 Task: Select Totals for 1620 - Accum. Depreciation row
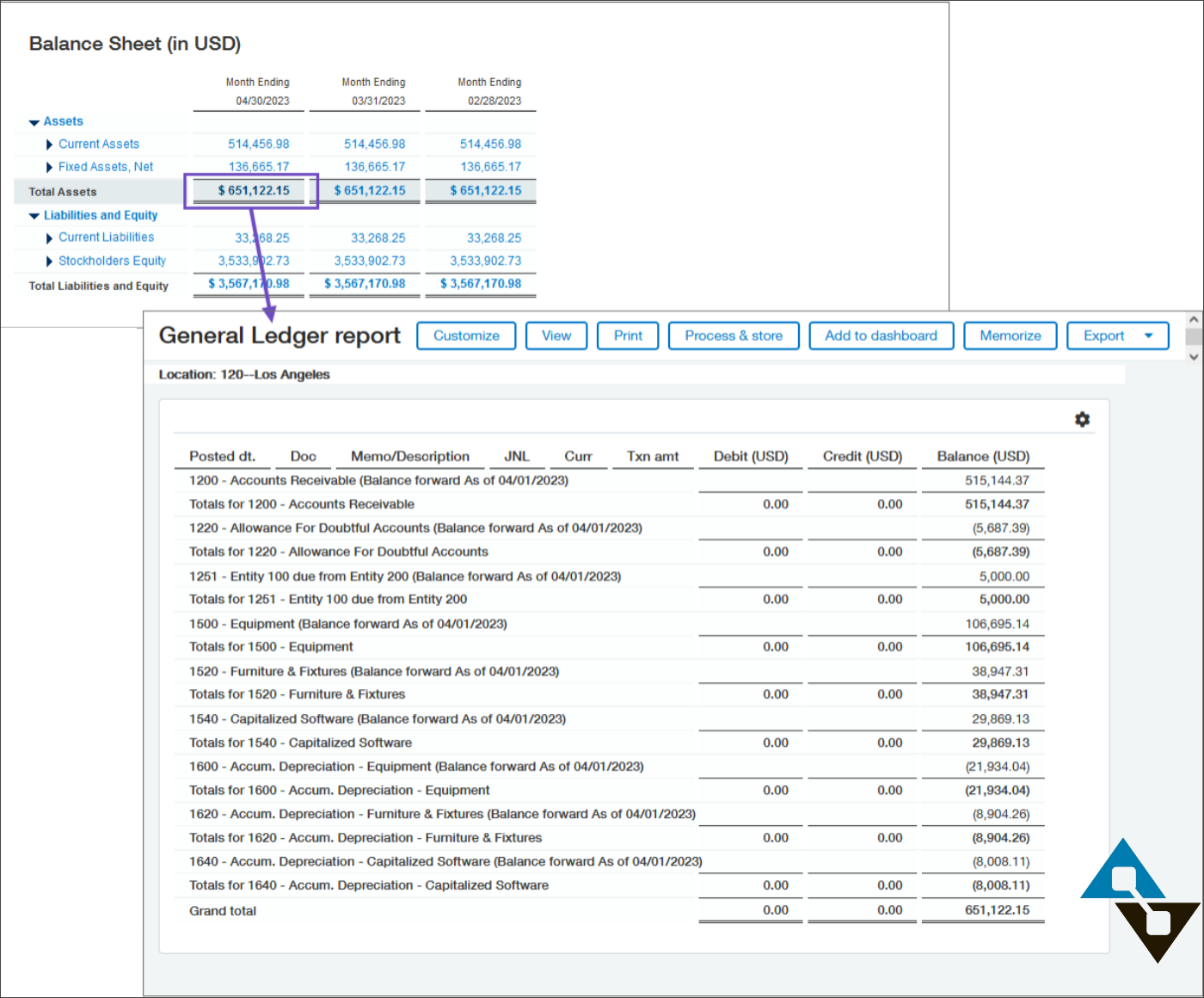(610, 837)
